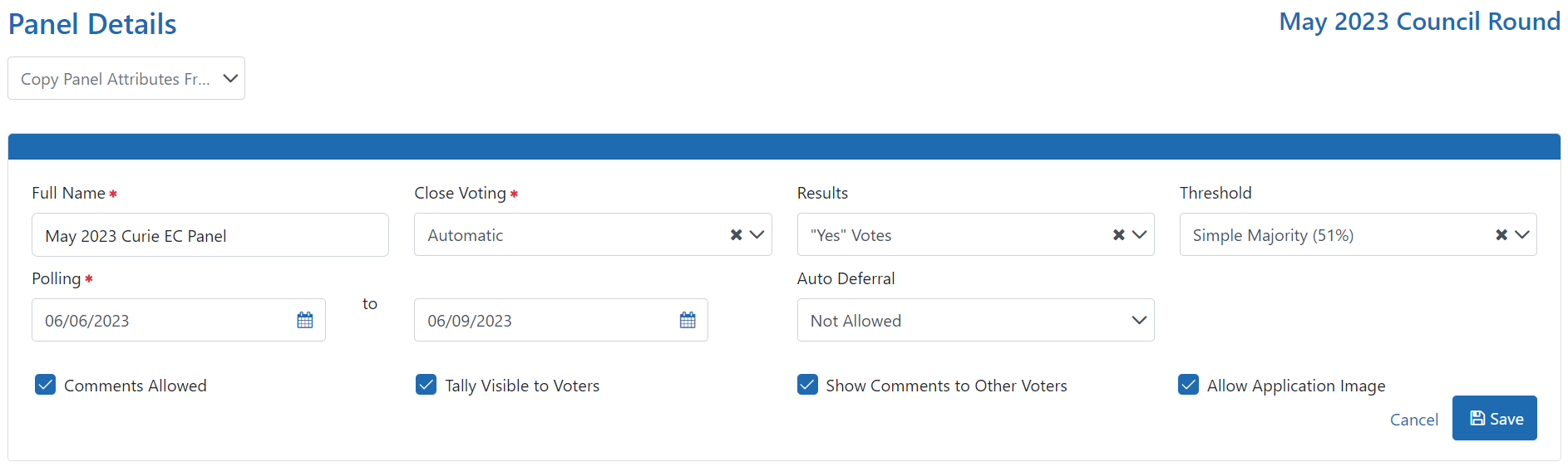Click into the Full Name field
Image resolution: width=1568 pixels, height=467 pixels.
[x=210, y=235]
